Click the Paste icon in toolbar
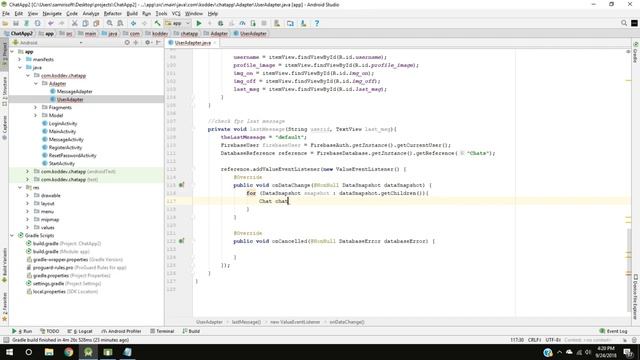Screen dimensions: 640x360 (x=96, y=23)
